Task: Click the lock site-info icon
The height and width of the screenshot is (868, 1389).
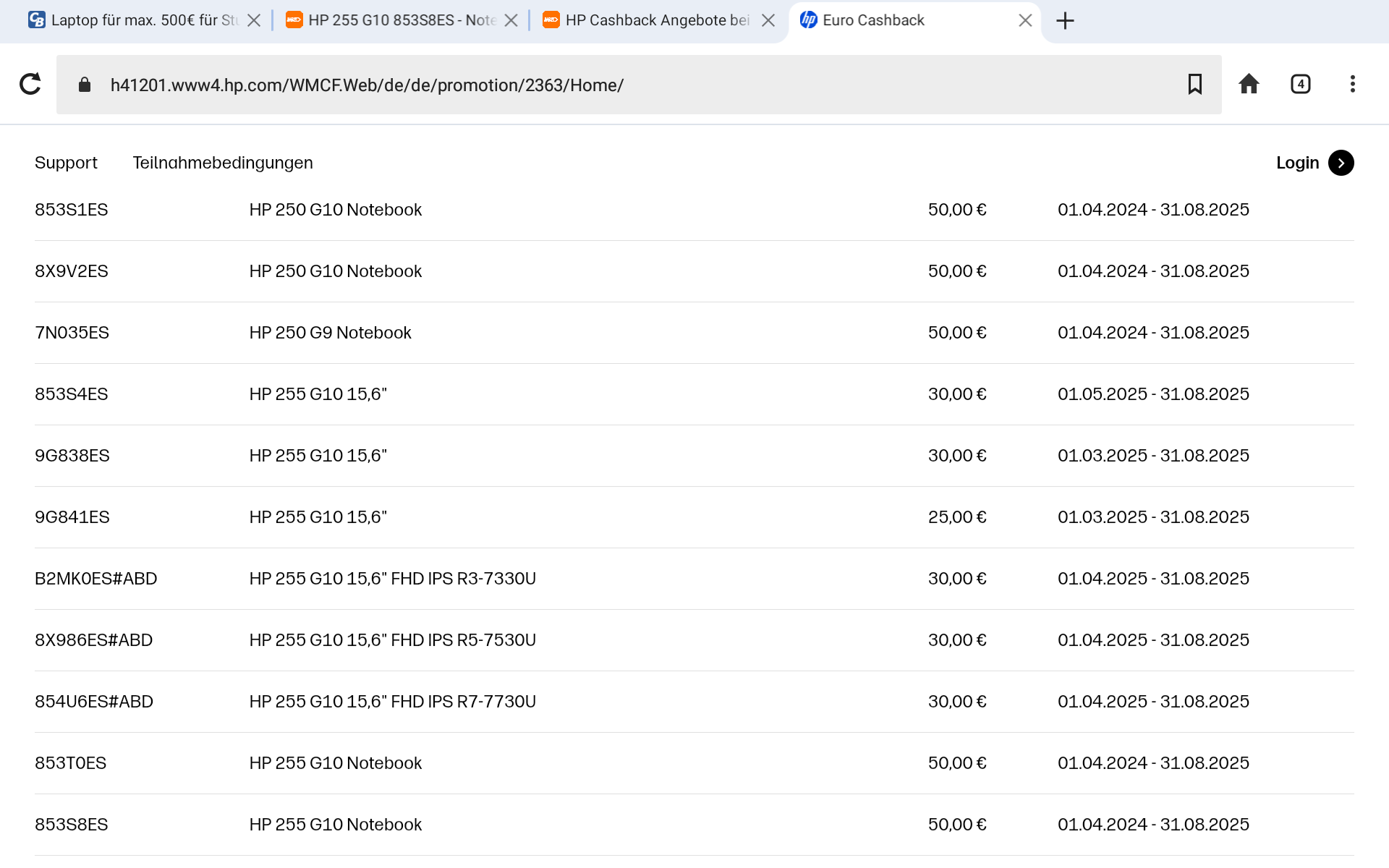Action: point(85,85)
